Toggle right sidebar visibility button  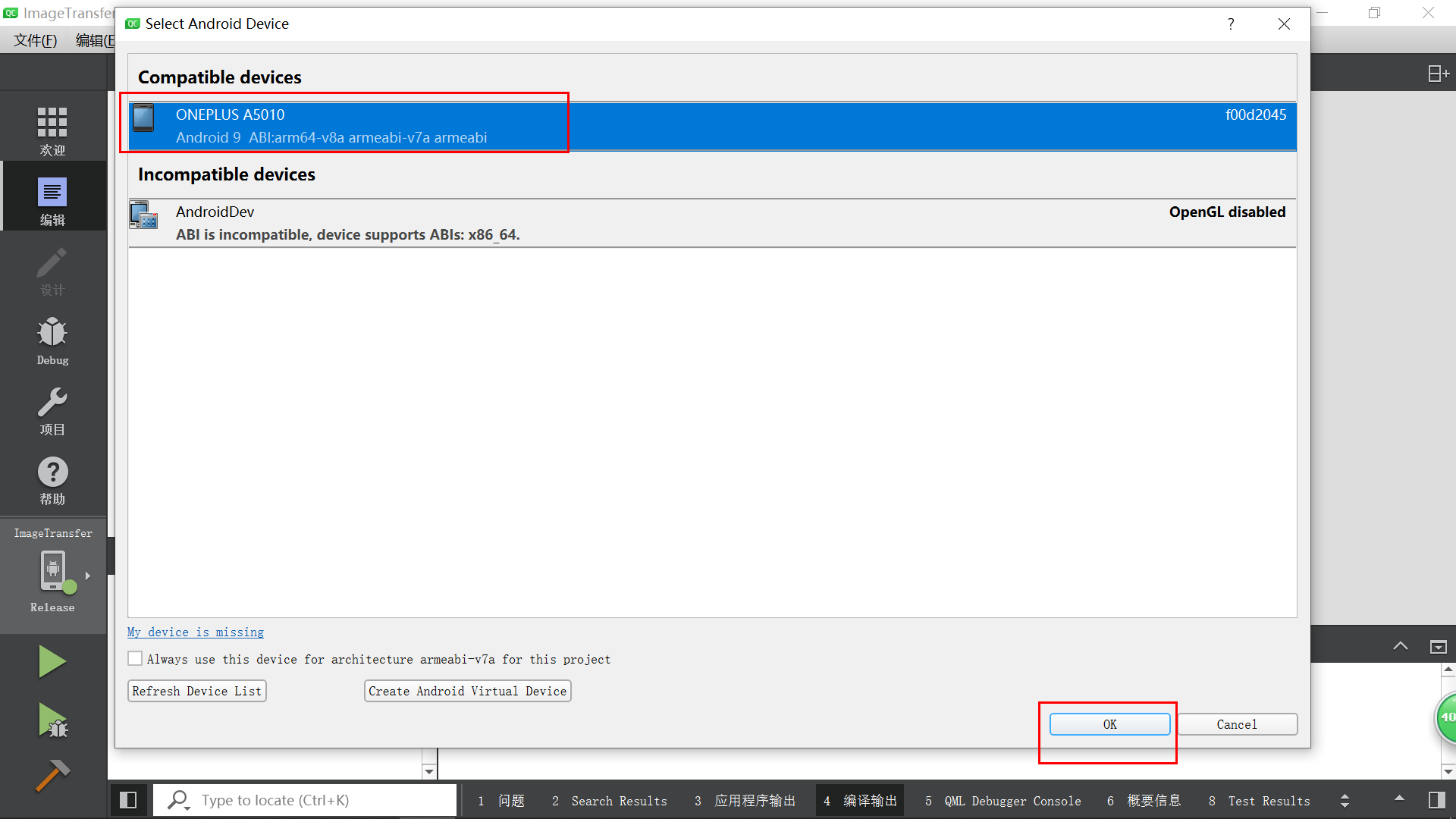[1436, 800]
